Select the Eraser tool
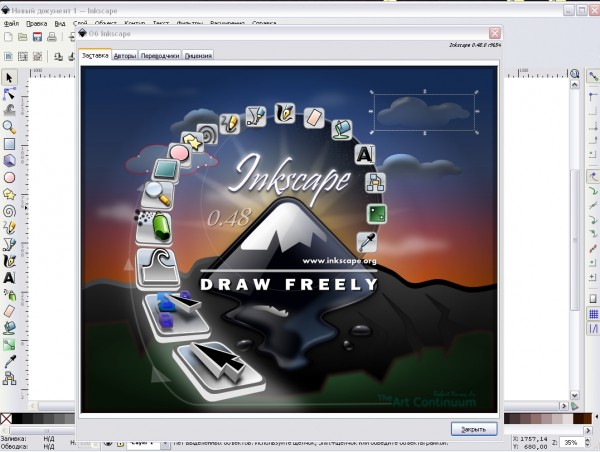 [9, 311]
